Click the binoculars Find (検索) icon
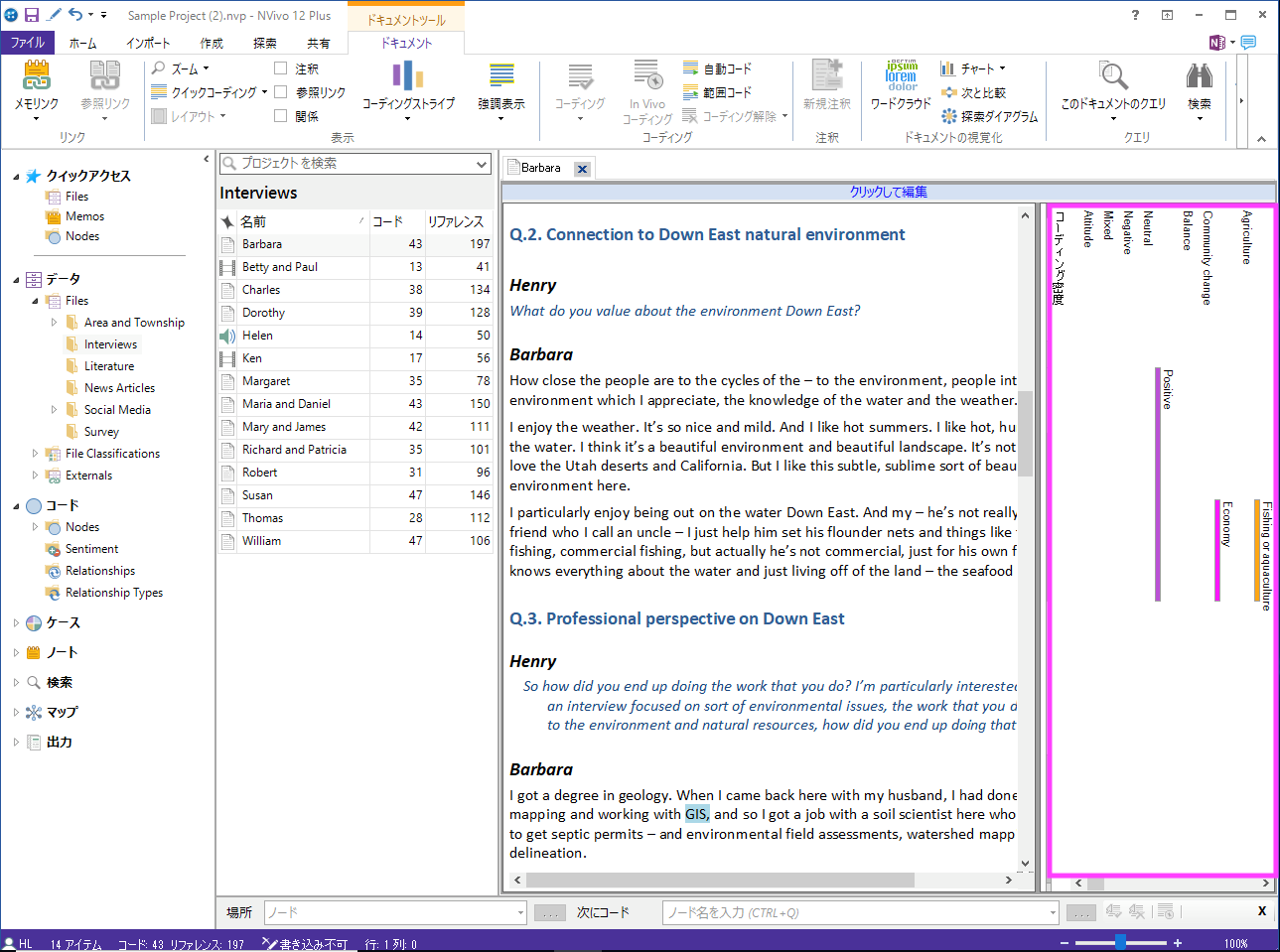 pyautogui.click(x=1200, y=77)
